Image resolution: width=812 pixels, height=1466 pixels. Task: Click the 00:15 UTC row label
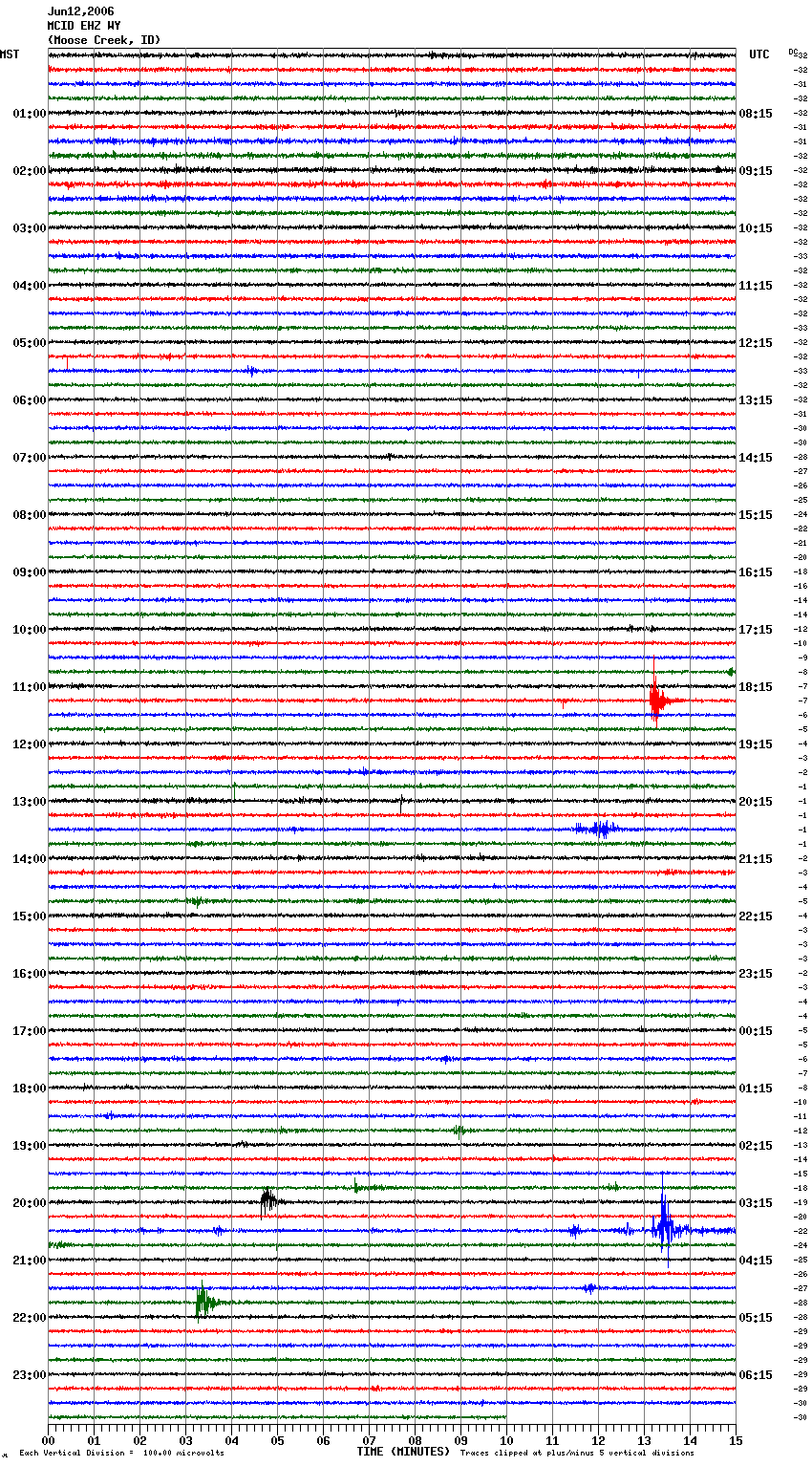tap(756, 1031)
